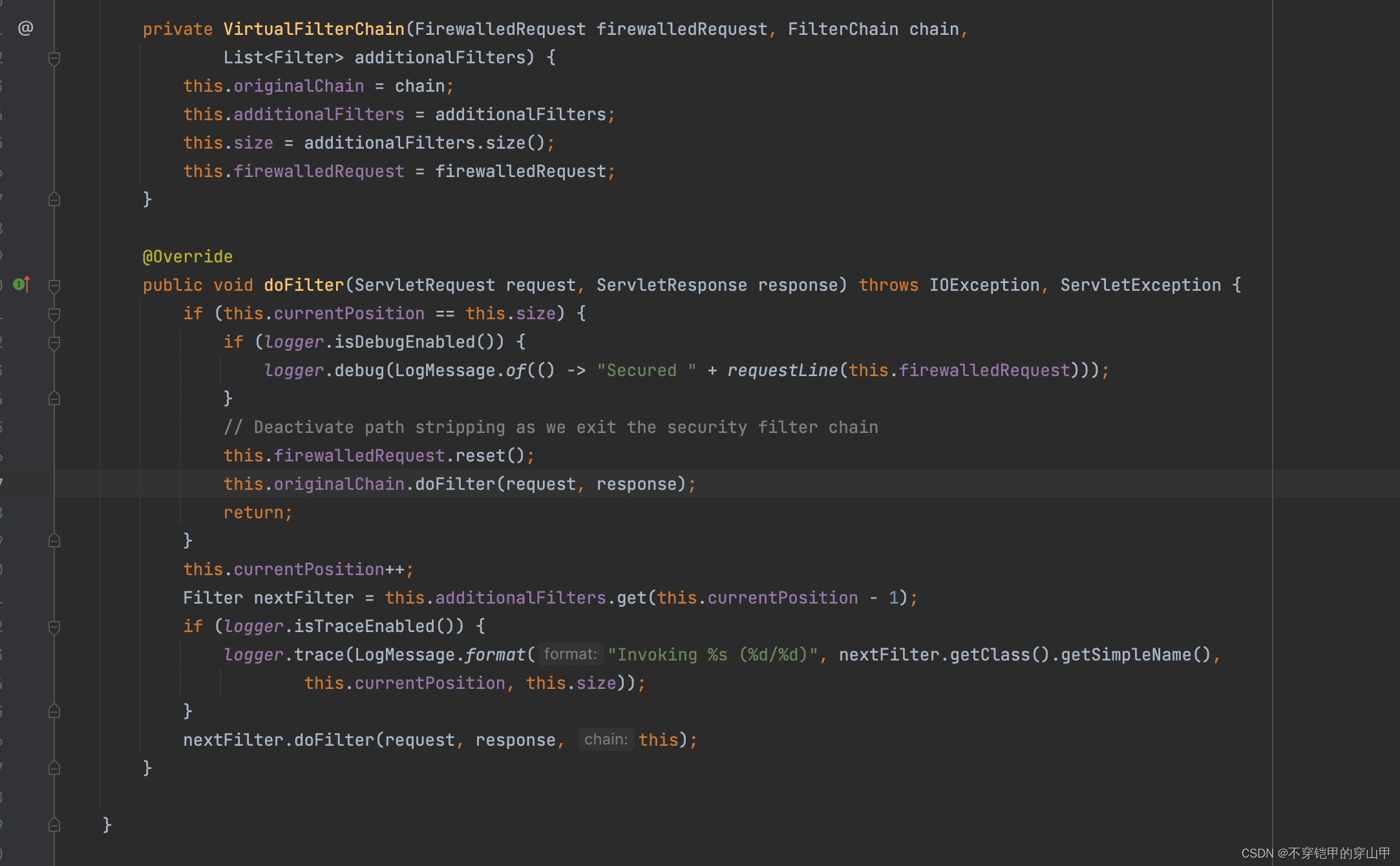1400x866 pixels.
Task: Click ServletException in throws clause
Action: [1141, 285]
